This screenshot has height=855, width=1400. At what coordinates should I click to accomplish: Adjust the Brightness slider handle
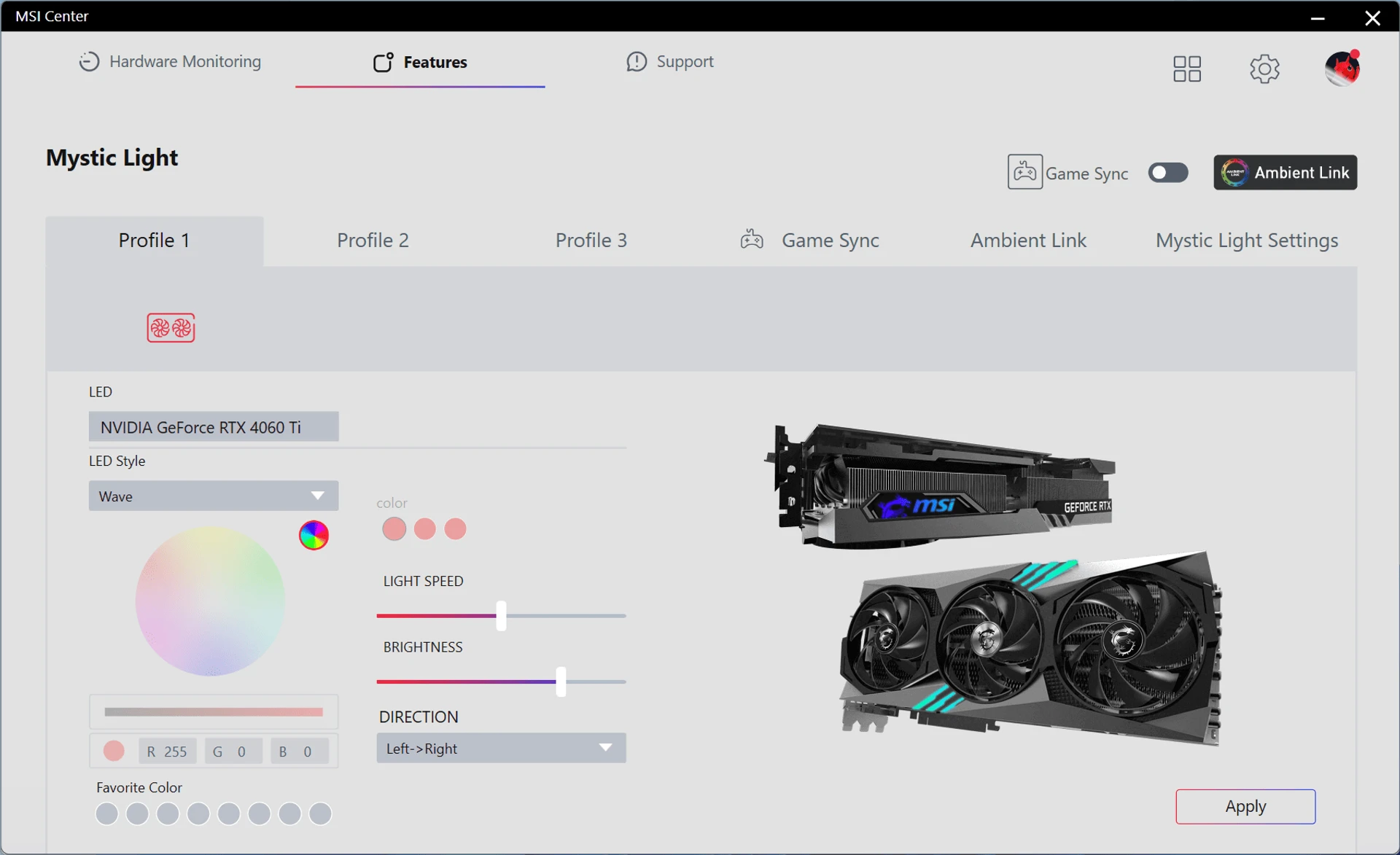point(561,682)
